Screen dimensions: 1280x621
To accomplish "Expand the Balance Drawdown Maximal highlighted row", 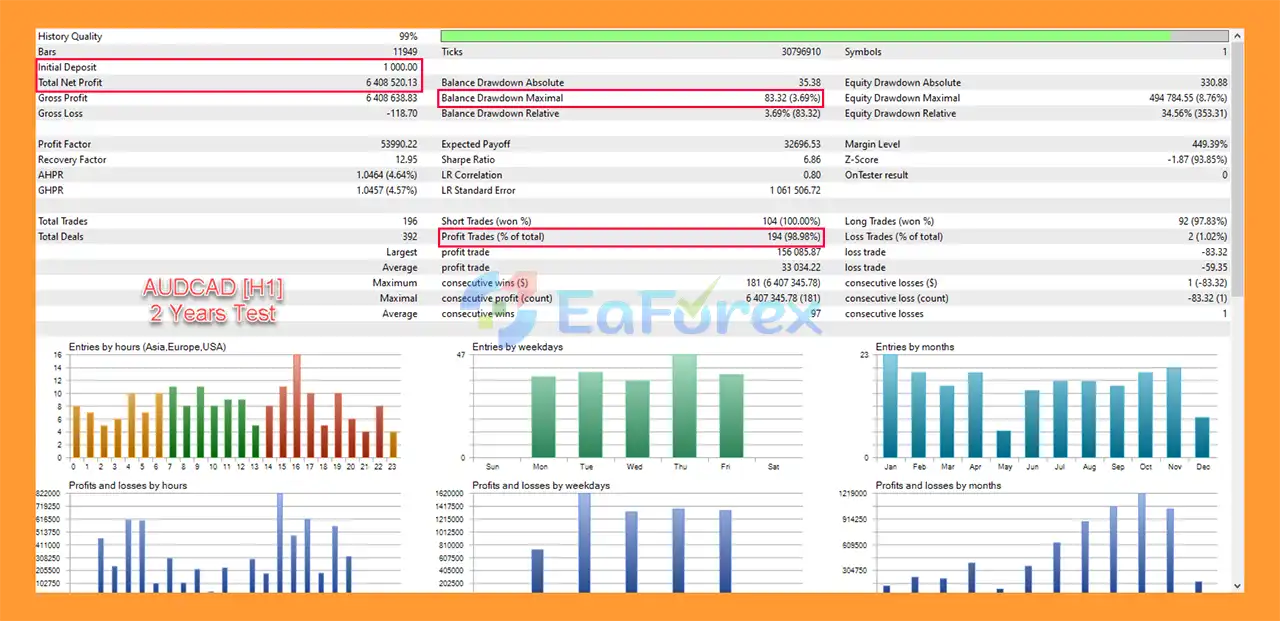I will 632,98.
